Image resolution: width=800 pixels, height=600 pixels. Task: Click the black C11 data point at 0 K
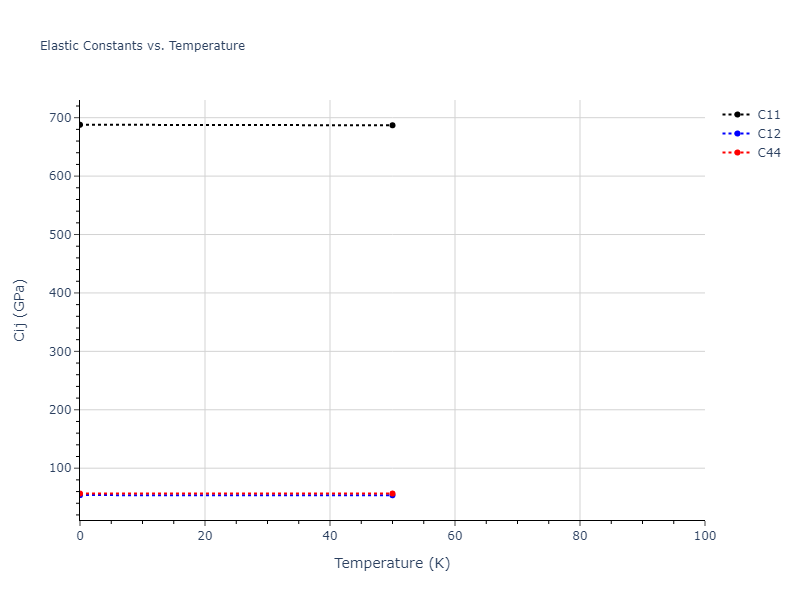tap(80, 125)
